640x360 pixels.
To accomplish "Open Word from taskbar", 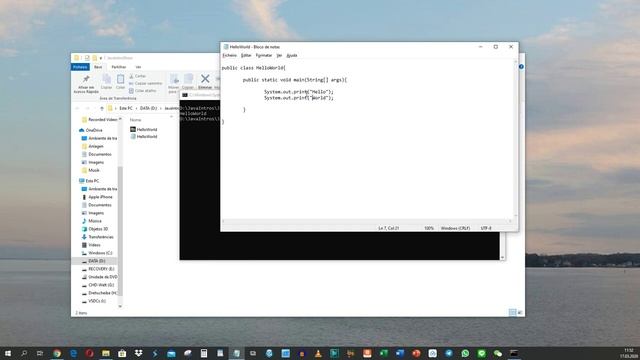I will 400,353.
